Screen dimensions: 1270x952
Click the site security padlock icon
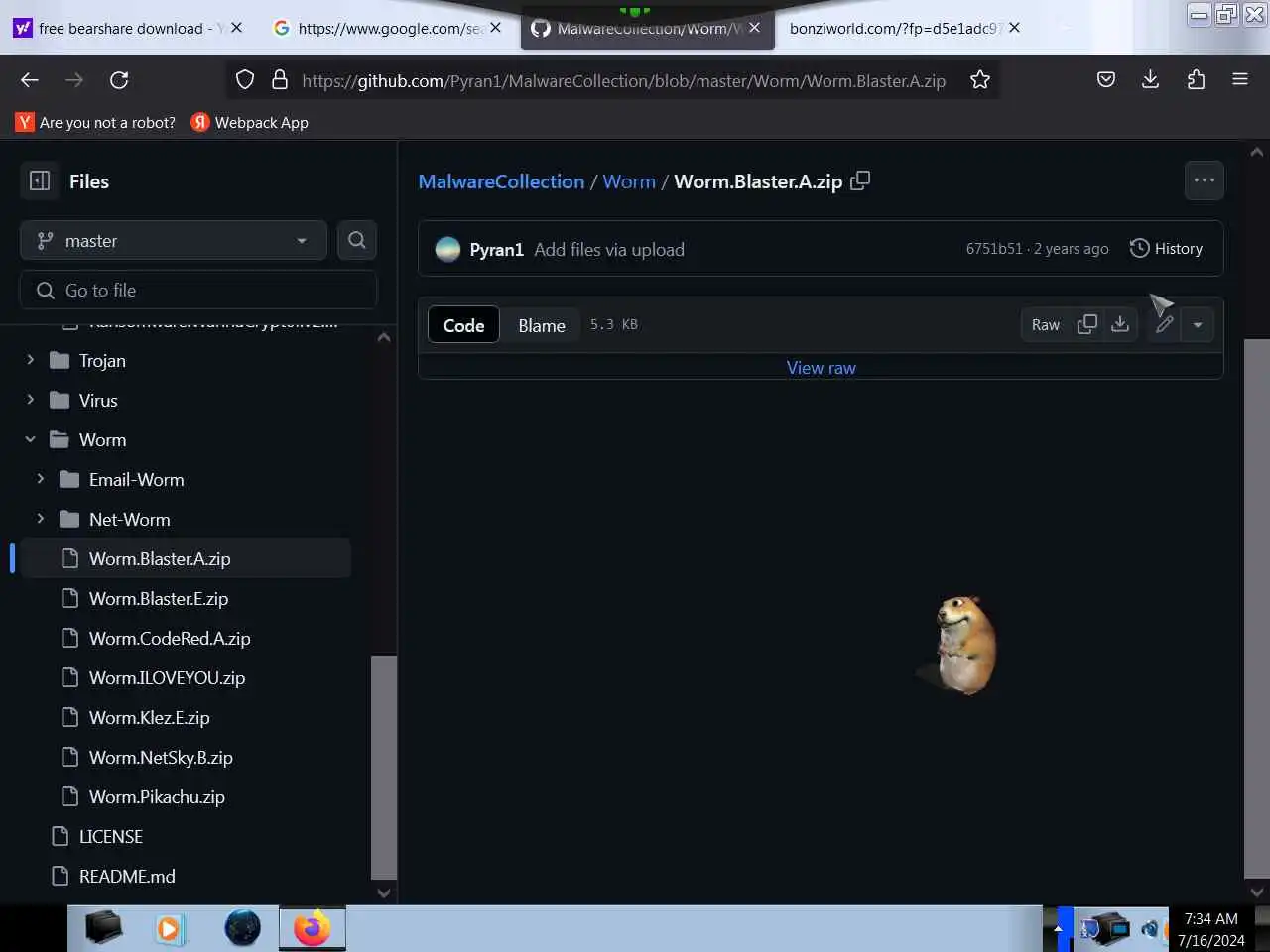point(280,80)
